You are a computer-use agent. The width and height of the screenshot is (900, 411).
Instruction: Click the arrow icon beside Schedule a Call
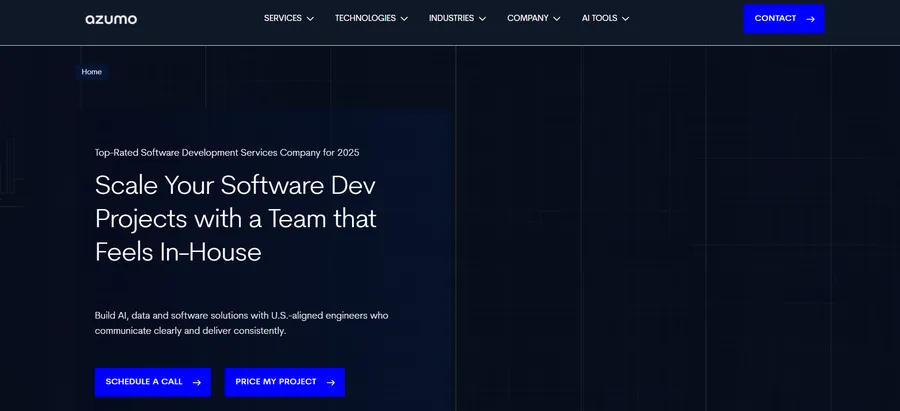pyautogui.click(x=196, y=382)
